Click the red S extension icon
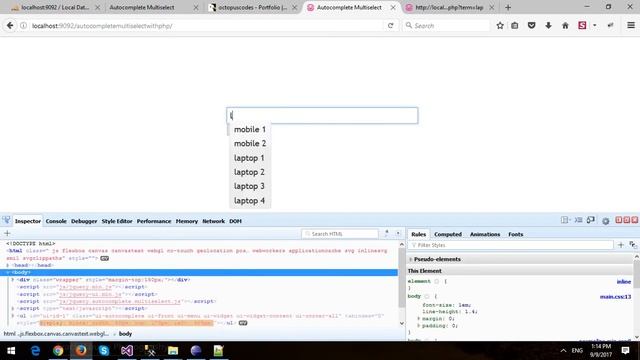Image resolution: width=640 pixels, height=360 pixels. 582,25
